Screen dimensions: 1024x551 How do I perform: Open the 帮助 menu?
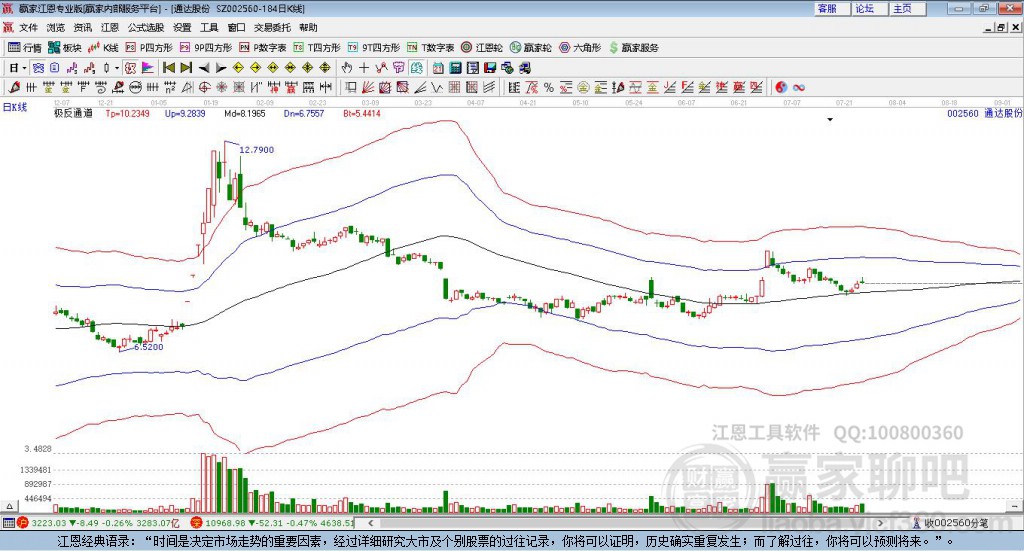308,27
